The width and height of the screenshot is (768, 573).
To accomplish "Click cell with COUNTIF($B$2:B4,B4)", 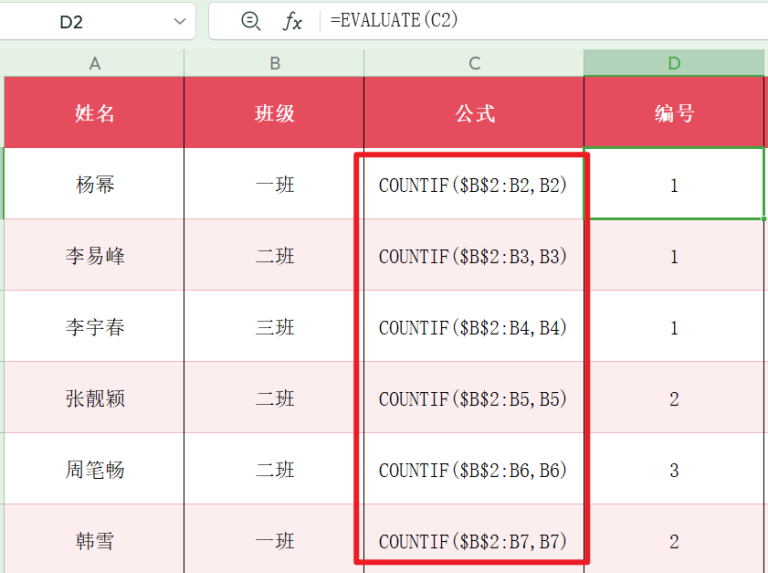I will coord(473,328).
